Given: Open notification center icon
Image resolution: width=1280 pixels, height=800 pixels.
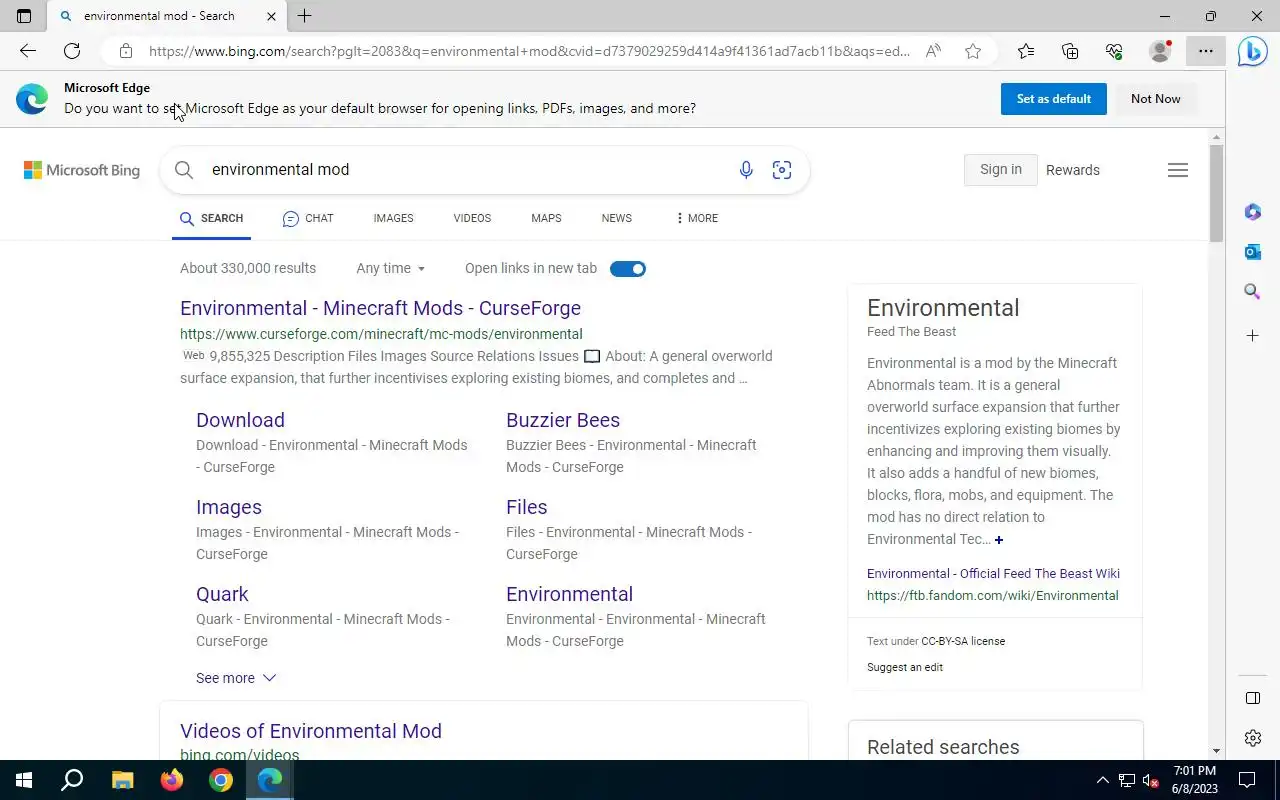Looking at the screenshot, I should [x=1247, y=780].
